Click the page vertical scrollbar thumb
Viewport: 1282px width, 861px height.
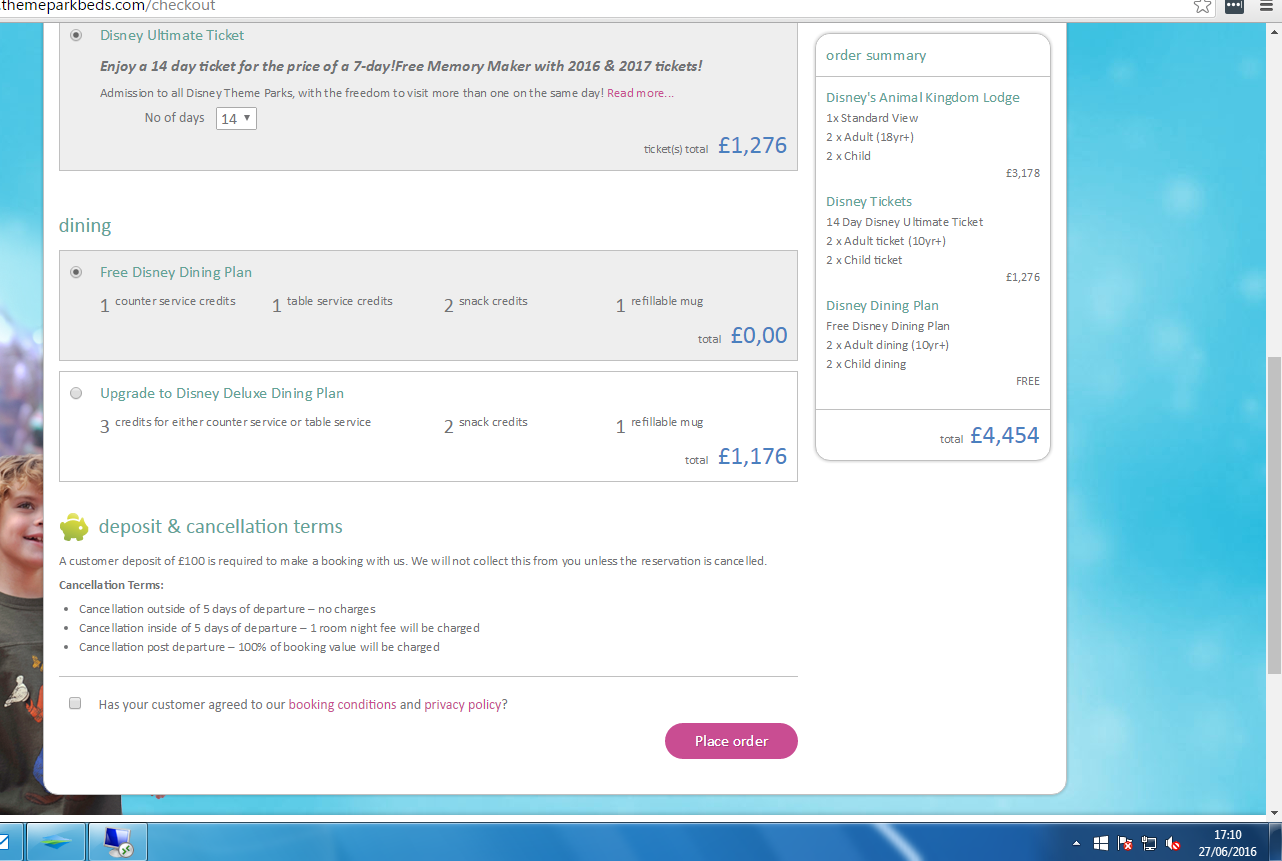click(x=1273, y=515)
